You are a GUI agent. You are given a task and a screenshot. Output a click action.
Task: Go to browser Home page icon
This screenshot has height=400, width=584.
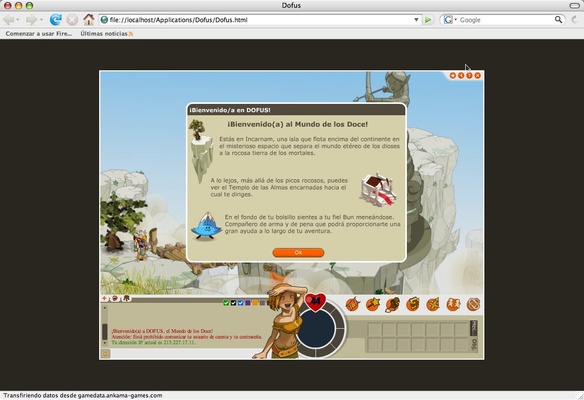(x=89, y=19)
